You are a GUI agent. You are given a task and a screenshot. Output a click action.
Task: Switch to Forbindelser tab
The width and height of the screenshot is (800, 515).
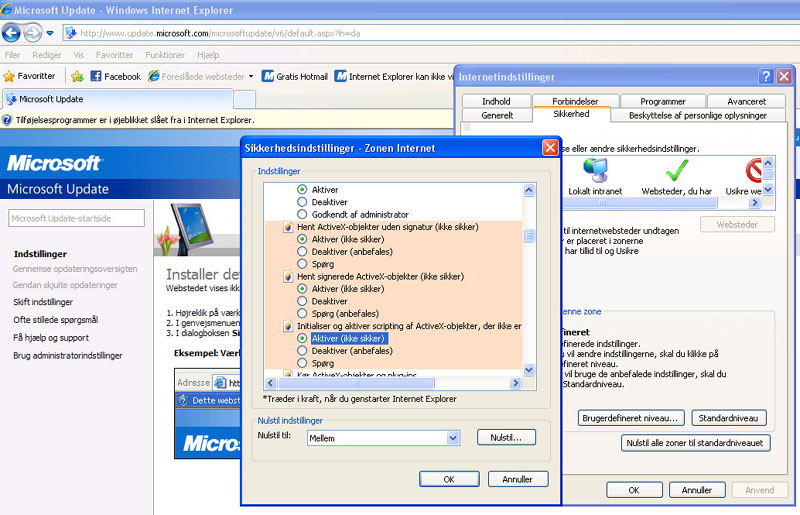(575, 101)
